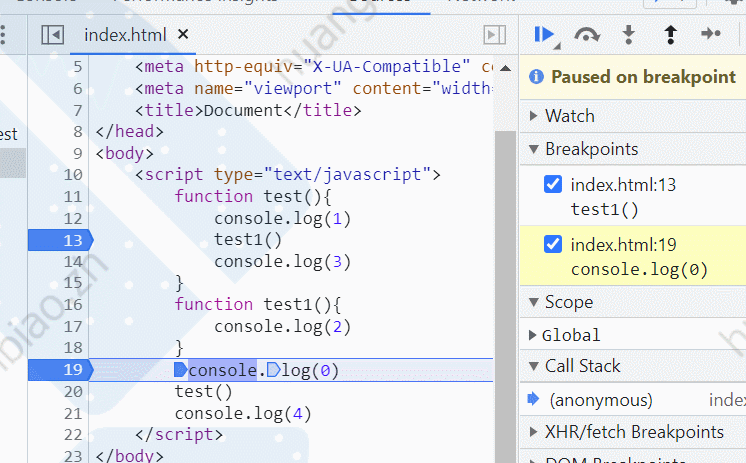The image size is (746, 463).
Task: Click the Paused on breakpoint message
Action: tap(643, 77)
